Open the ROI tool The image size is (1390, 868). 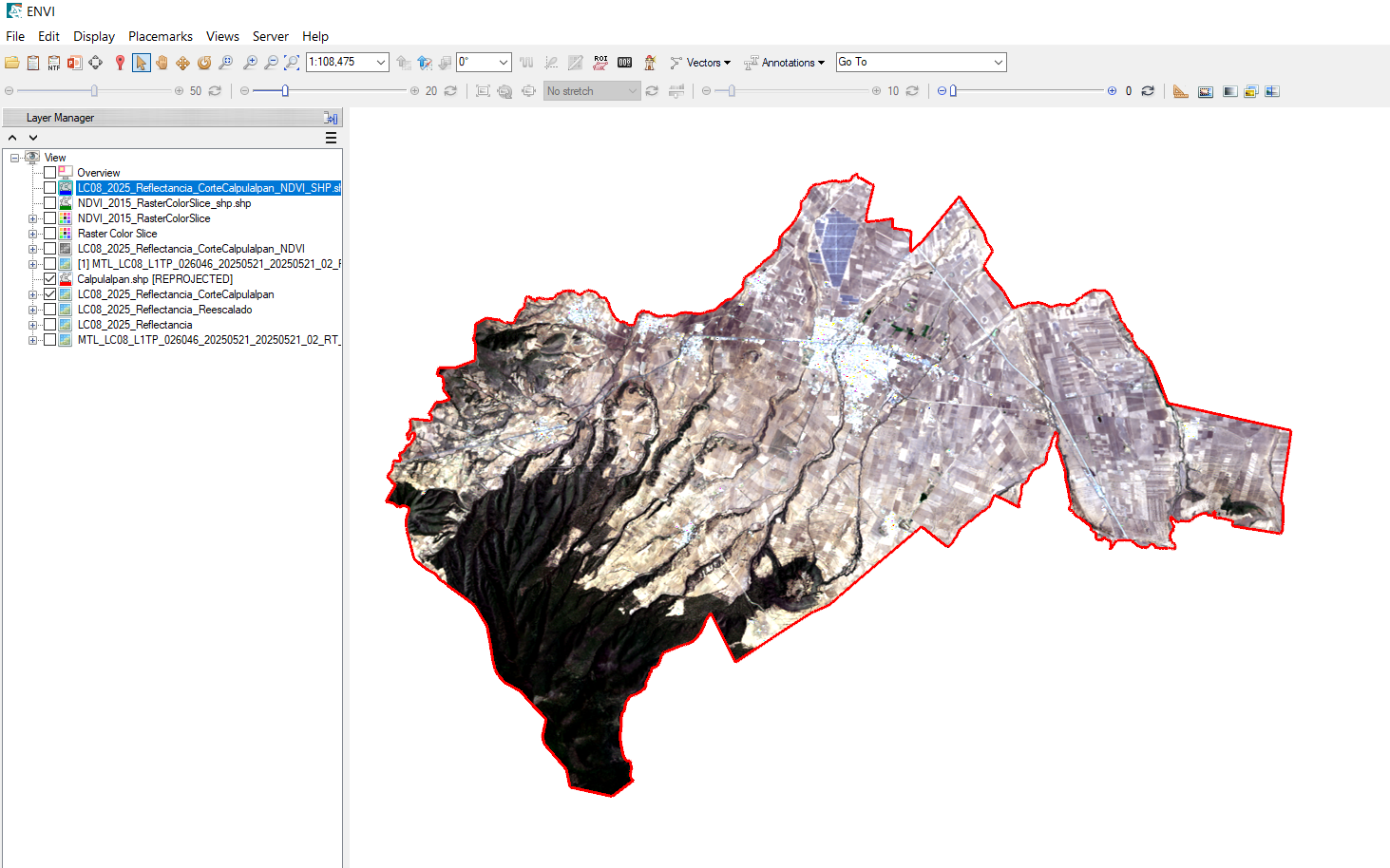click(600, 63)
